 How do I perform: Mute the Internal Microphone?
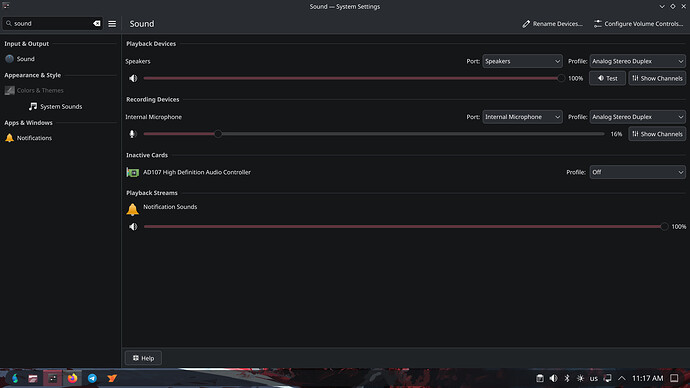(x=132, y=134)
